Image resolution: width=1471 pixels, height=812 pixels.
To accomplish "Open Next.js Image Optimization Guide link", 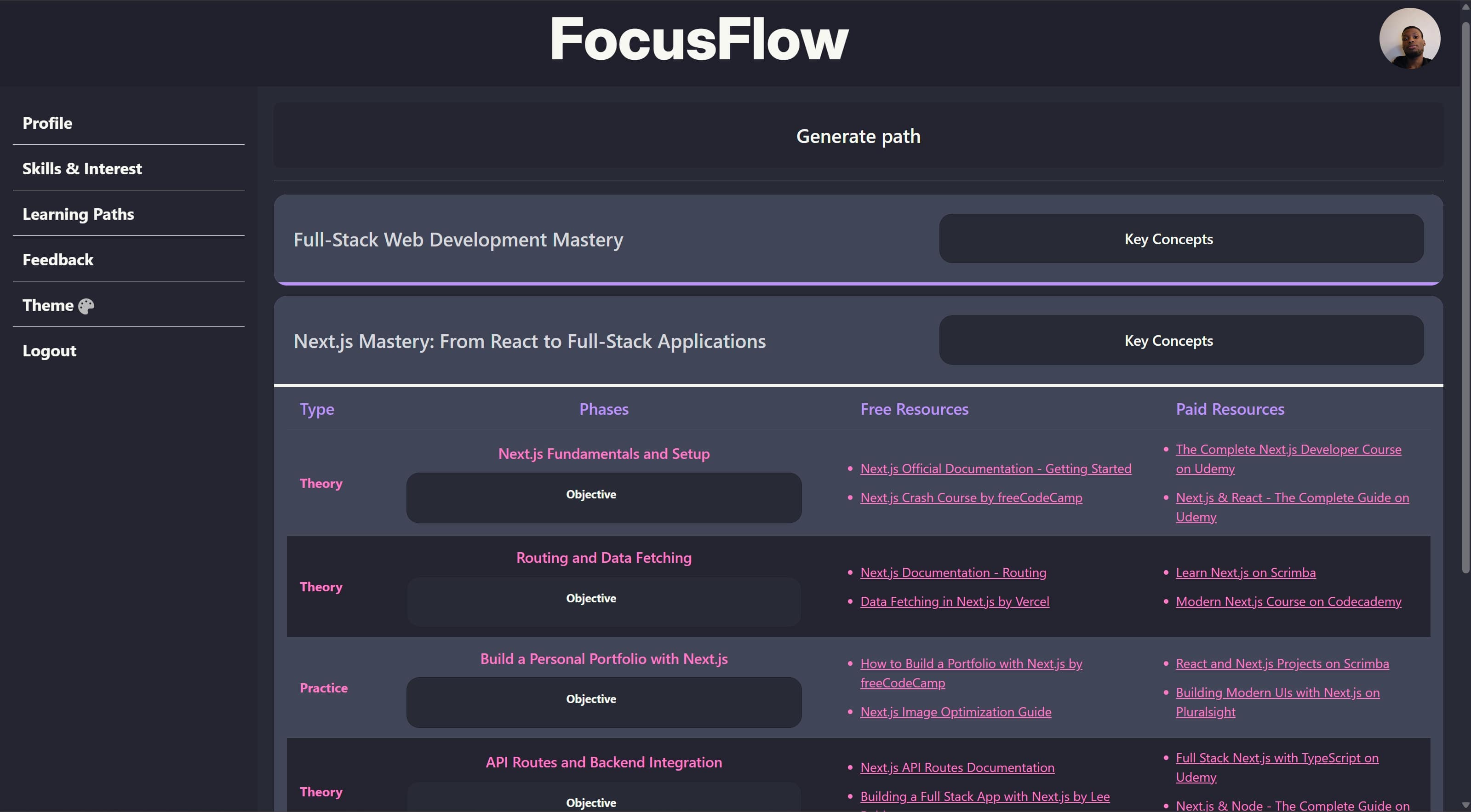I will coord(956,712).
